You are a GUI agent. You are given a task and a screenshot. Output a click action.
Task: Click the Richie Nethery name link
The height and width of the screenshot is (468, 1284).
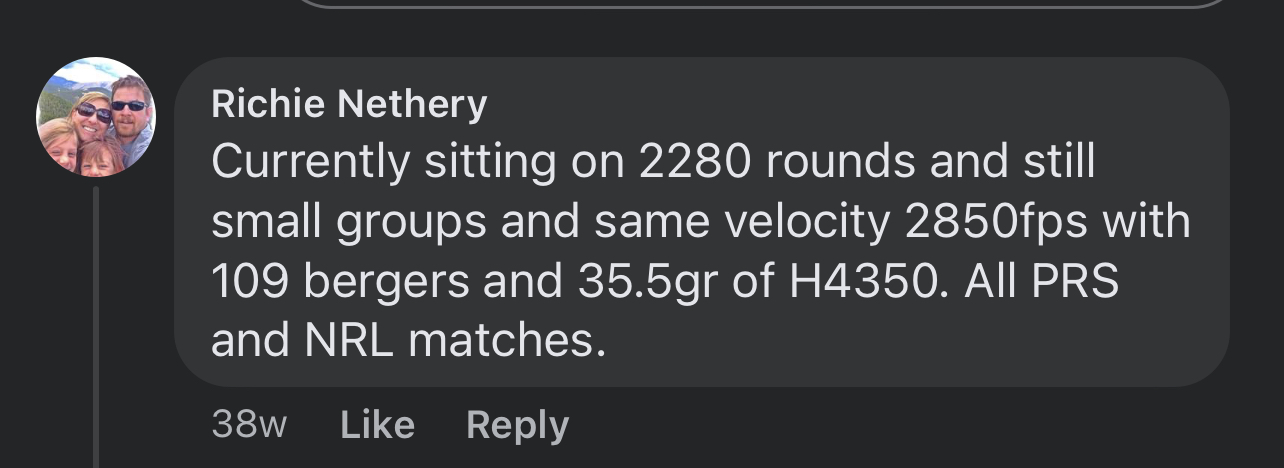349,103
